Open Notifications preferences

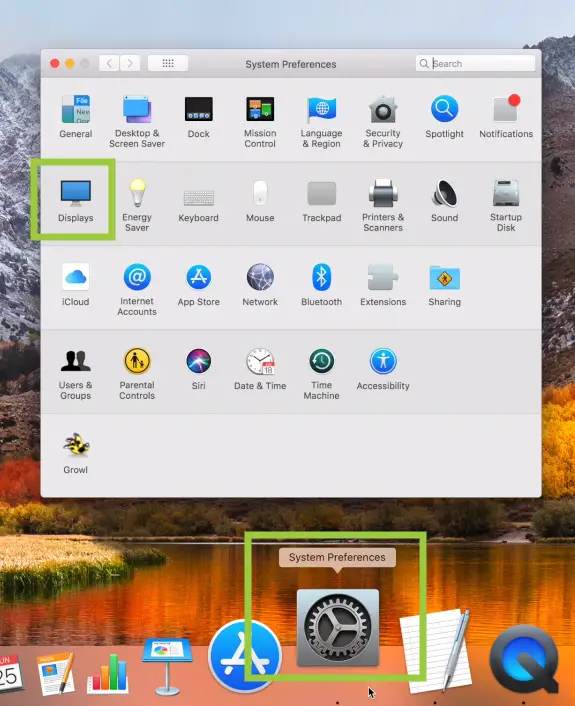coord(506,117)
